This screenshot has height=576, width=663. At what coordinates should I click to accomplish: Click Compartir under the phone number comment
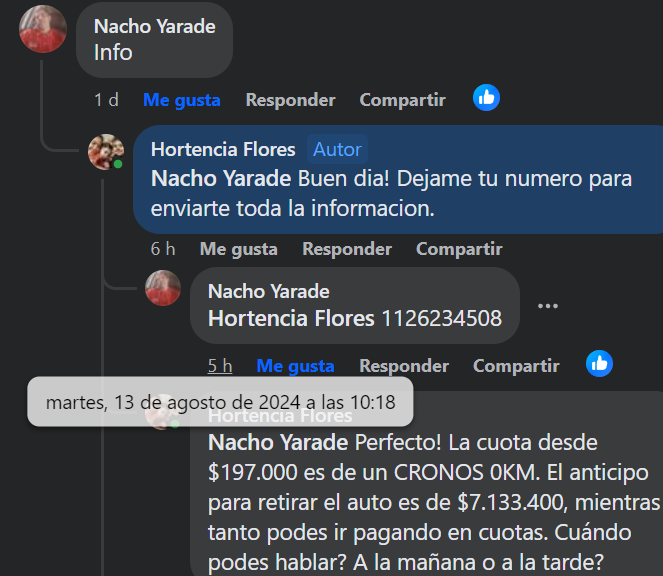(x=516, y=366)
